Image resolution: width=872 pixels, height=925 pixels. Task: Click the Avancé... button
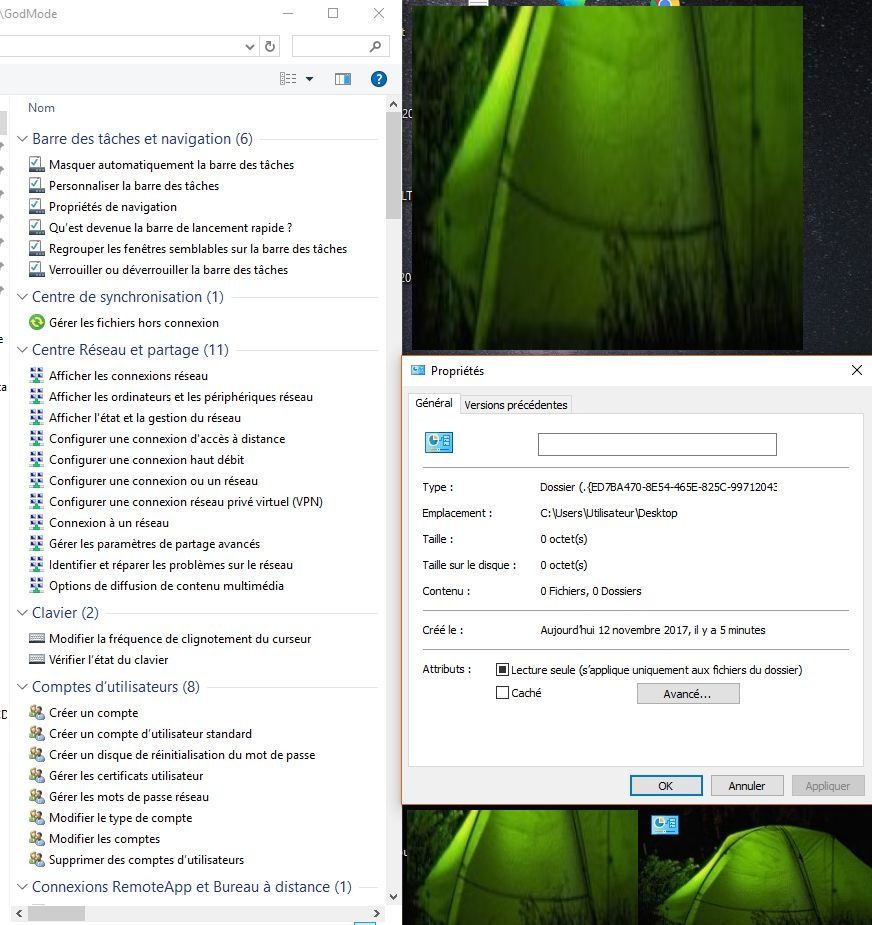pyautogui.click(x=687, y=694)
